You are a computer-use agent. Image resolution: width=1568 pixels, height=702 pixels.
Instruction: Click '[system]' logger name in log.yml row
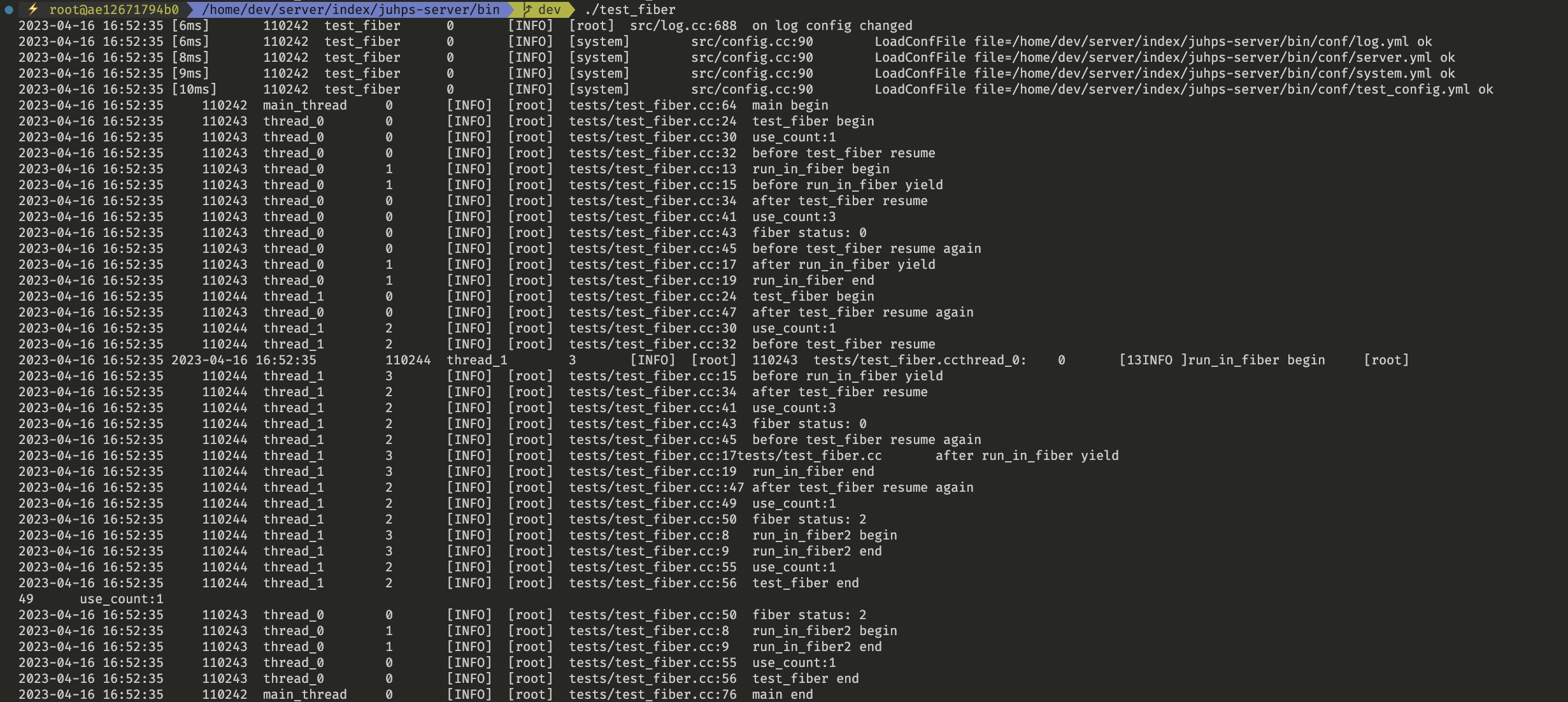pos(599,41)
